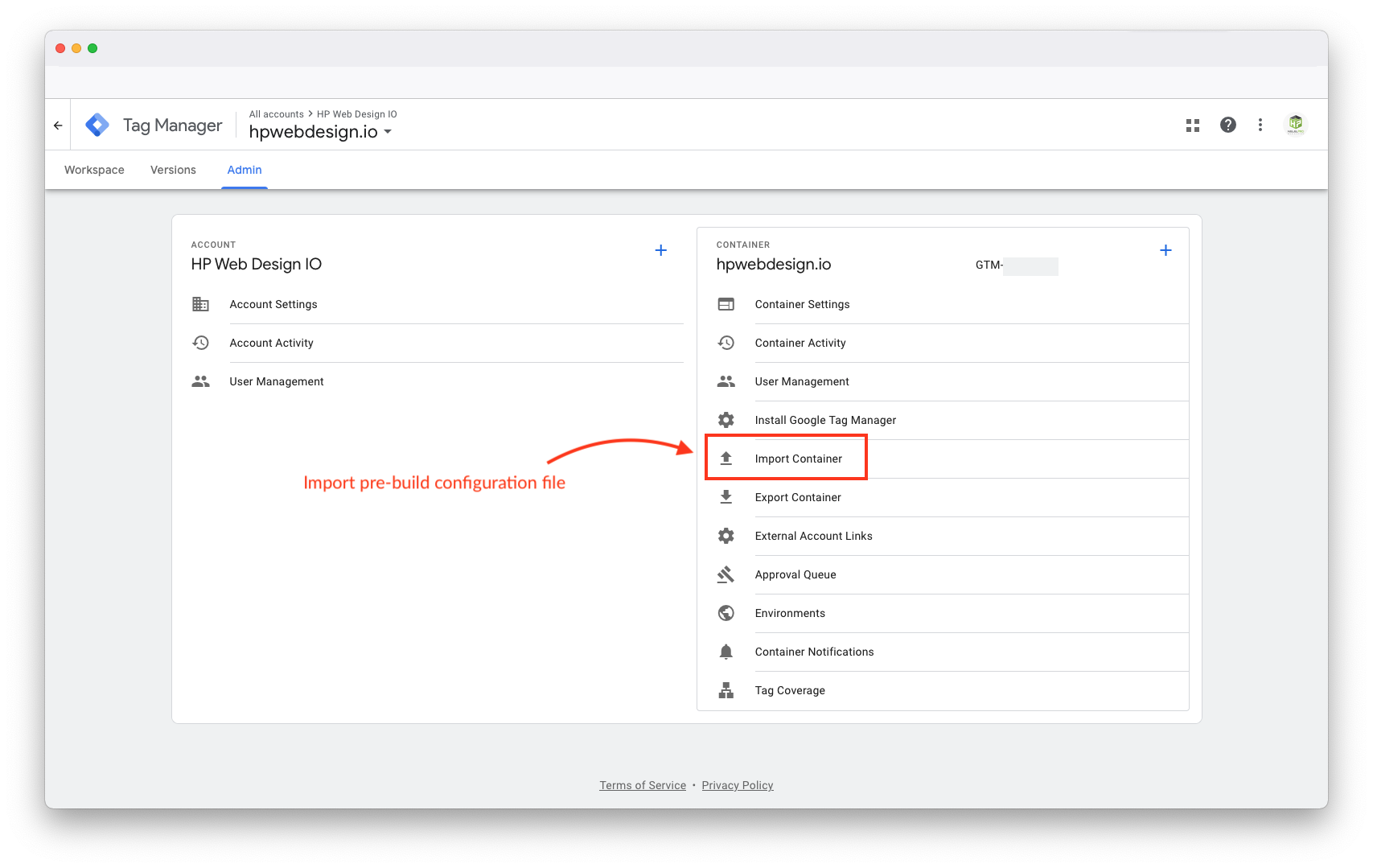The image size is (1373, 868).
Task: Go to All accounts breadcrumb
Action: click(276, 114)
